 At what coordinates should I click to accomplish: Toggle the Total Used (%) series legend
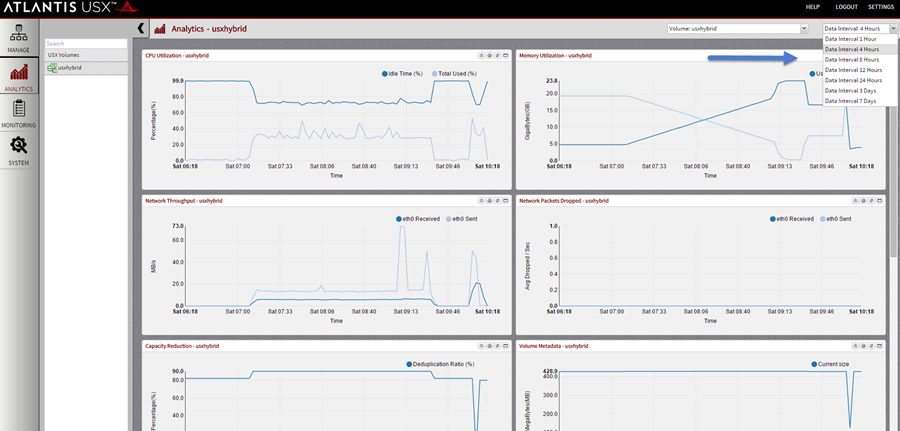pos(454,73)
